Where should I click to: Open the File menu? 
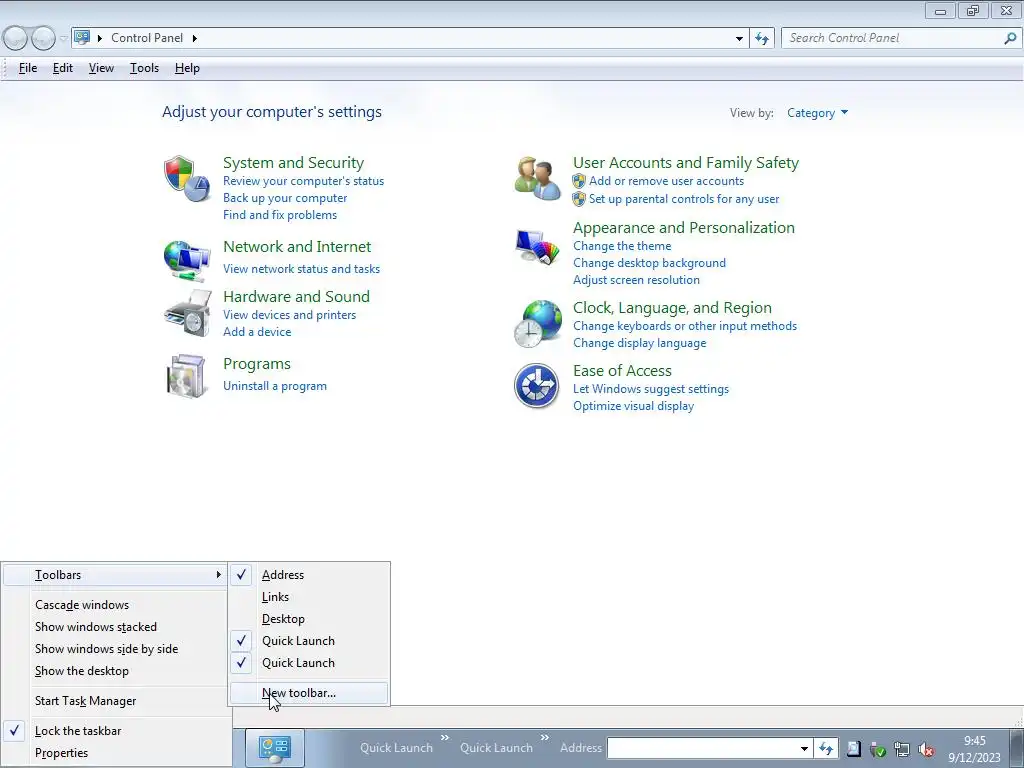[27, 68]
